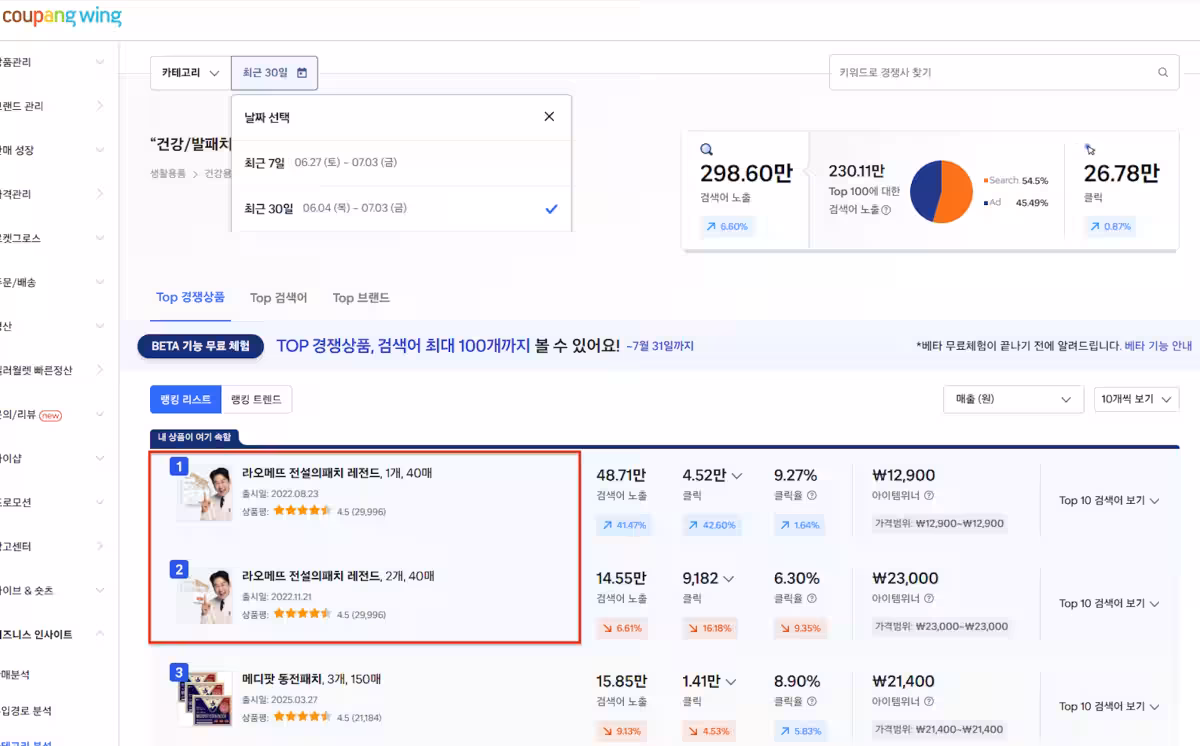Switch to the Top 브랜드 tab
This screenshot has height=746, width=1200.
[x=361, y=298]
